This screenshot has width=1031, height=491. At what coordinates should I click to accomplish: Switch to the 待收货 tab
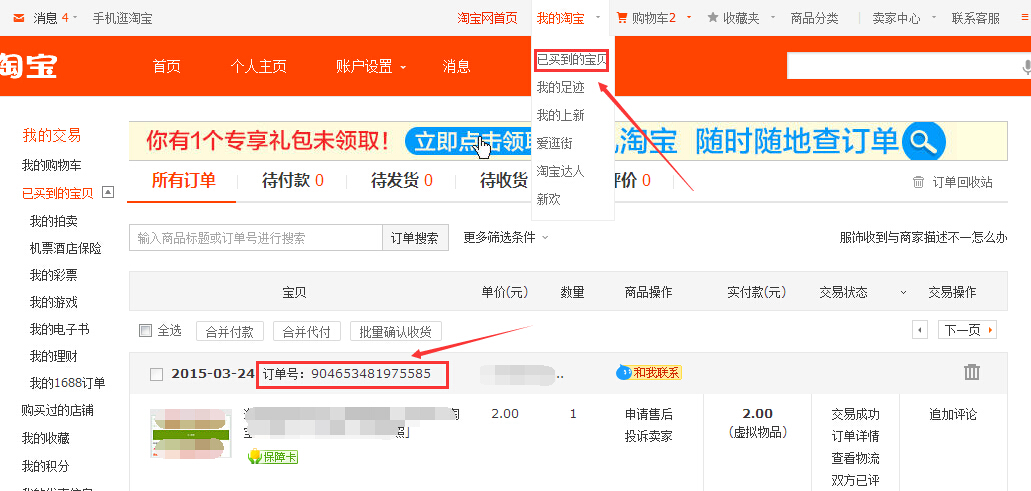(504, 180)
